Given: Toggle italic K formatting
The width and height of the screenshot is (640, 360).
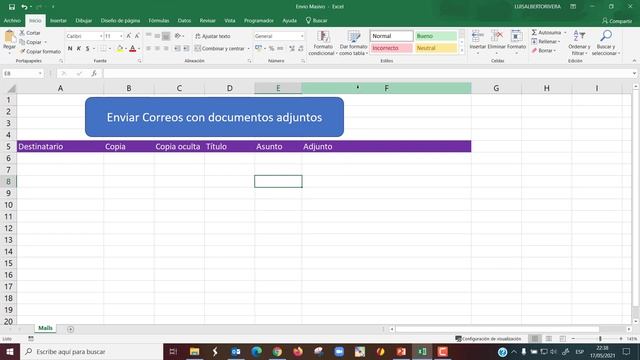Looking at the screenshot, I should pyautogui.click(x=79, y=49).
